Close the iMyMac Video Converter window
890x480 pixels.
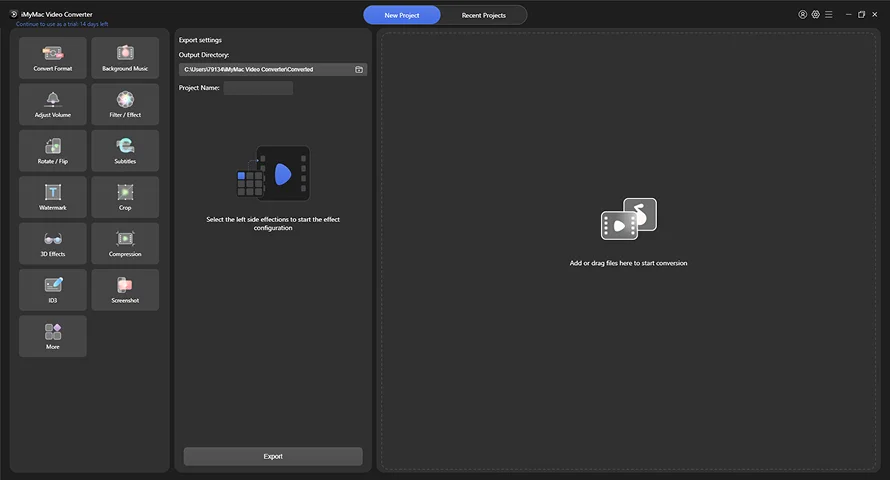point(875,15)
